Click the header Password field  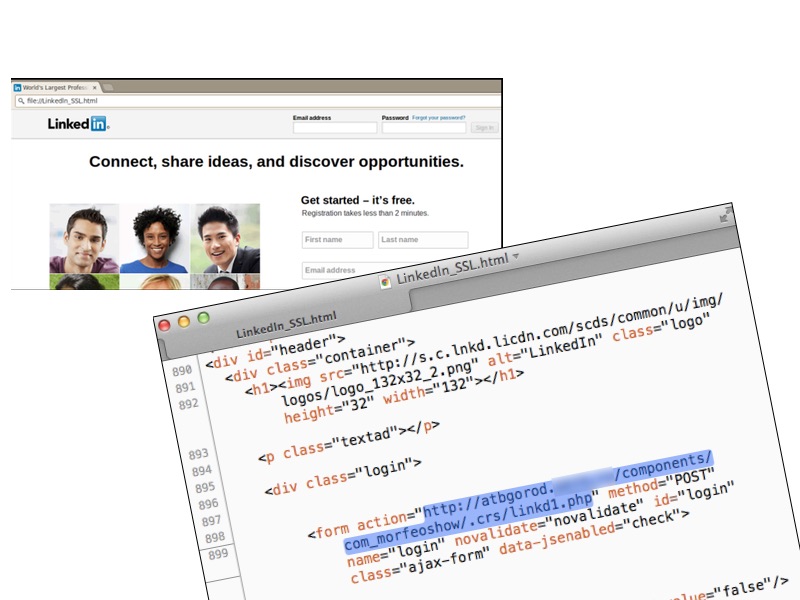click(423, 128)
